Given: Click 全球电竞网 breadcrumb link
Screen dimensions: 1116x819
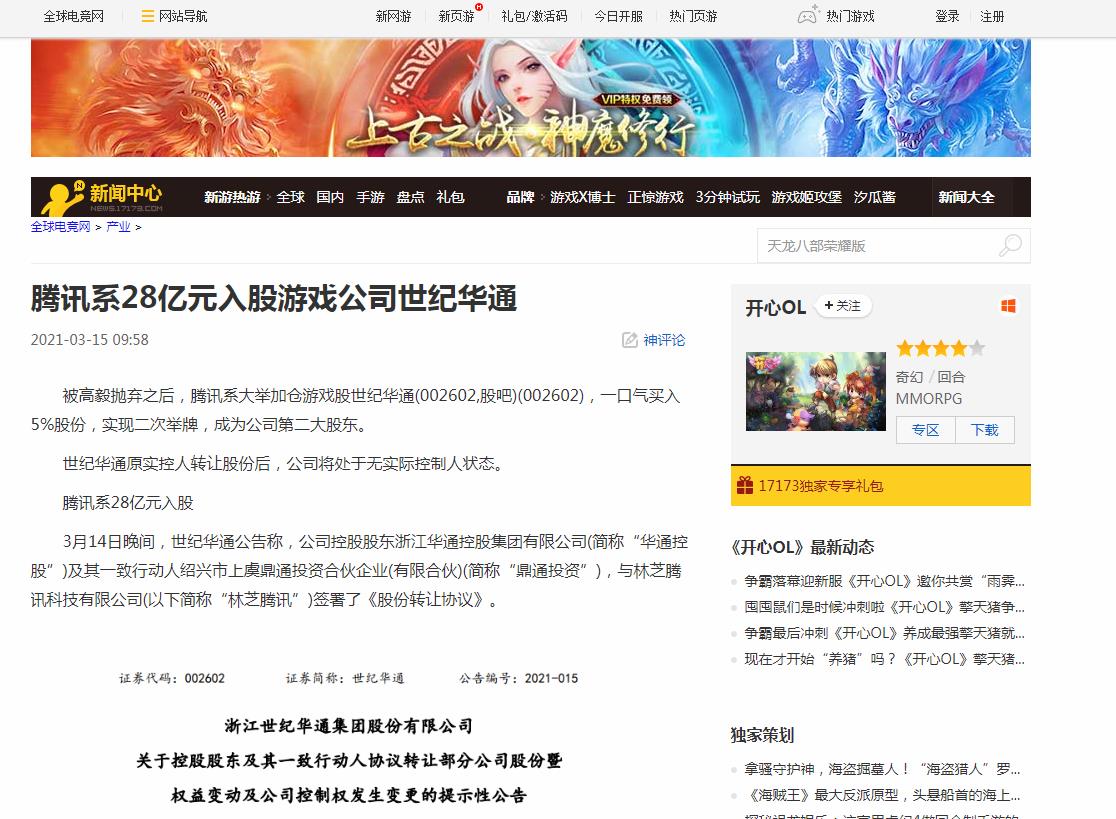Looking at the screenshot, I should pos(60,226).
